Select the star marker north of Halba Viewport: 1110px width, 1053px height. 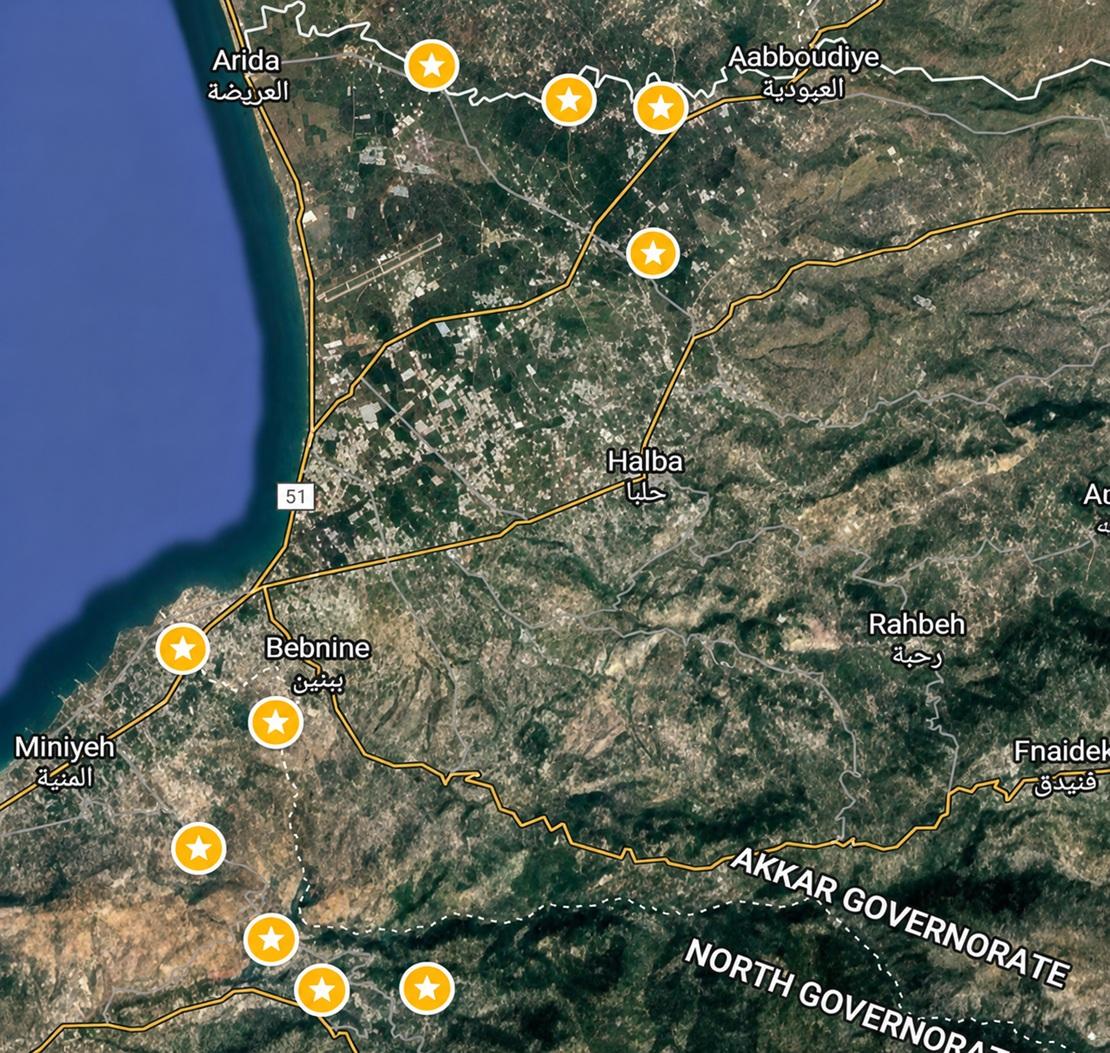[x=653, y=253]
